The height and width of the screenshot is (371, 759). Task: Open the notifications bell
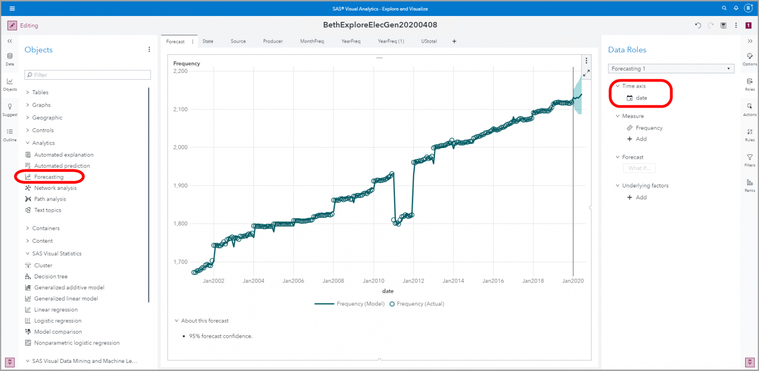(x=736, y=8)
